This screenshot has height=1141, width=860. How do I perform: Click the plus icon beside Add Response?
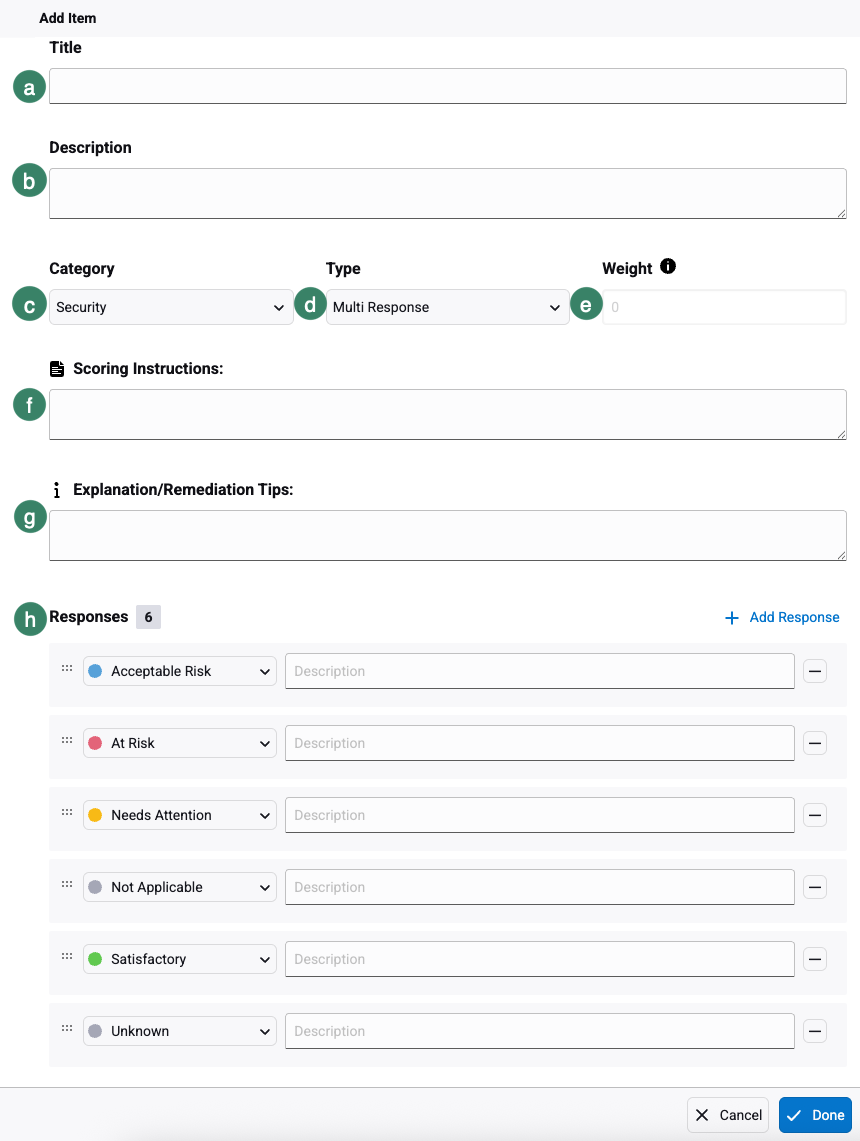point(730,617)
